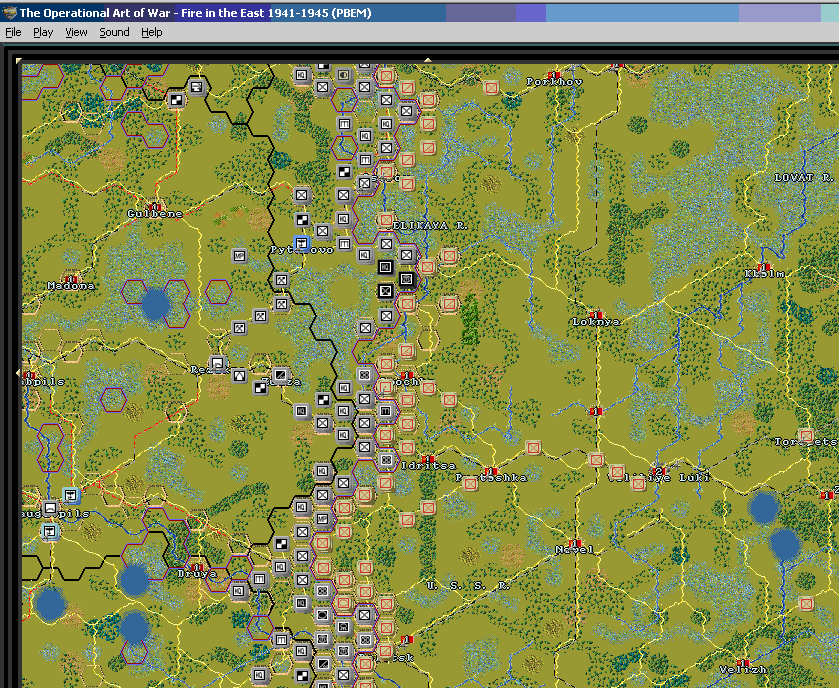
Task: Click the Porkhov city label
Action: pyautogui.click(x=554, y=82)
